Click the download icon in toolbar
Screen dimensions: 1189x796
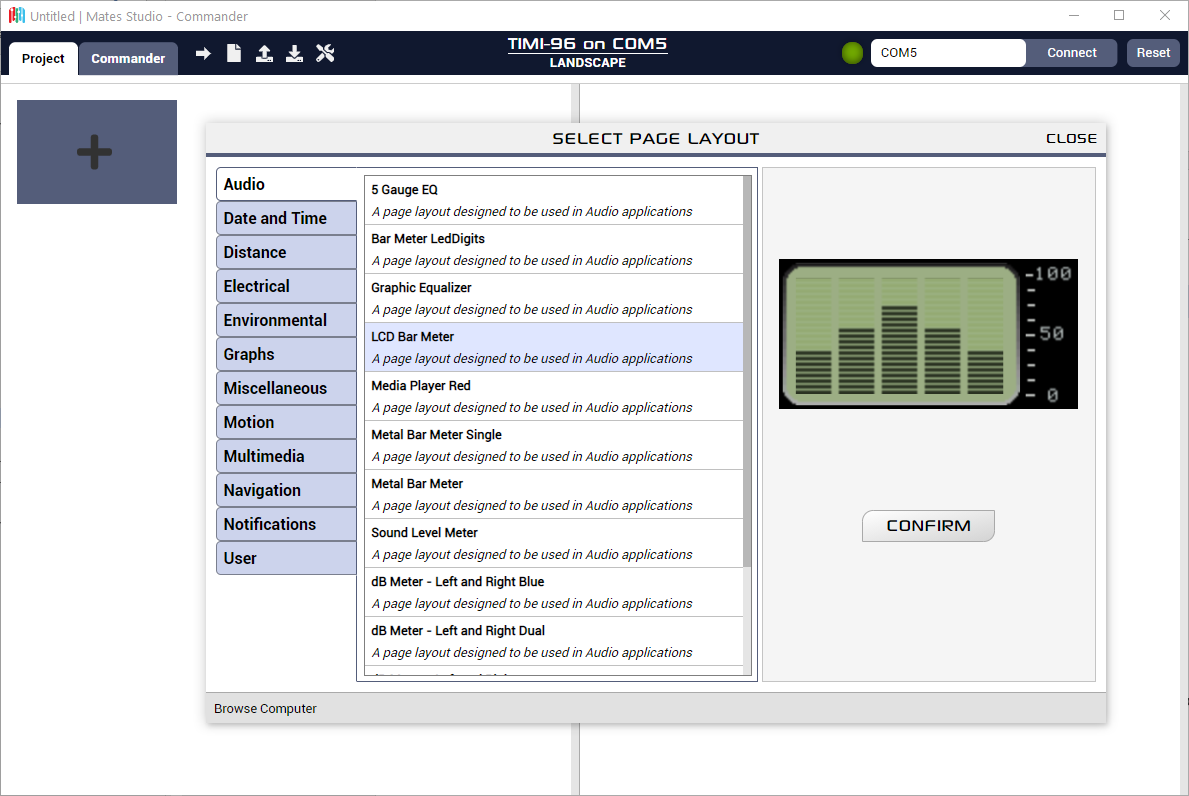click(294, 53)
